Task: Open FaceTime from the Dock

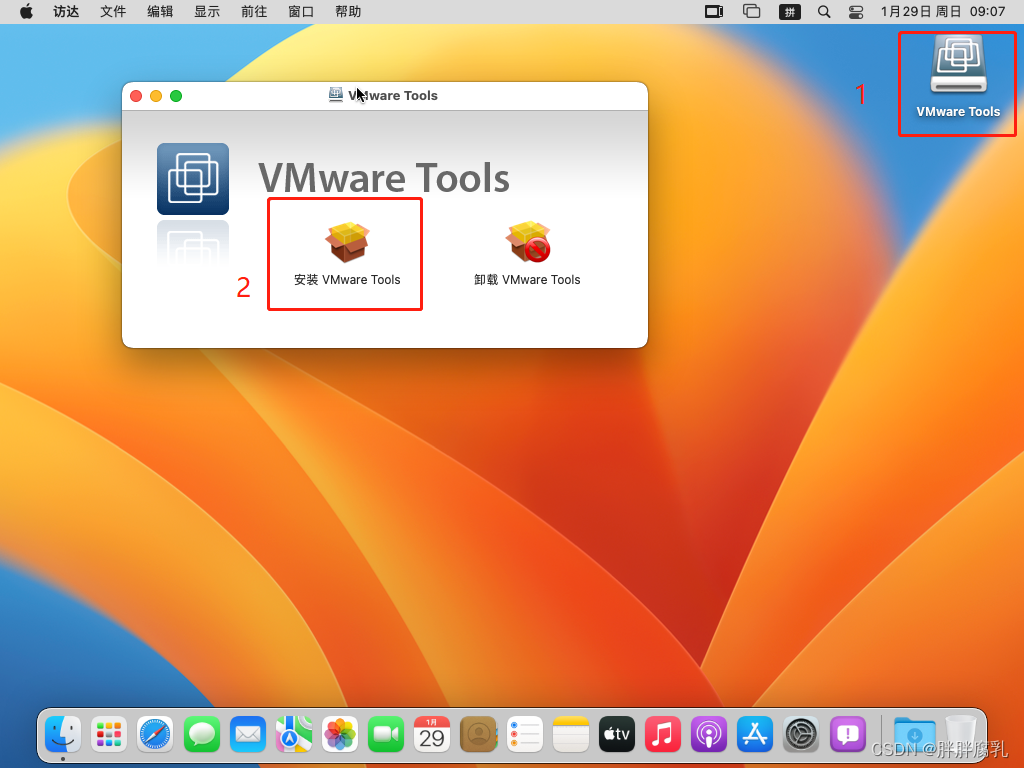Action: 386,735
